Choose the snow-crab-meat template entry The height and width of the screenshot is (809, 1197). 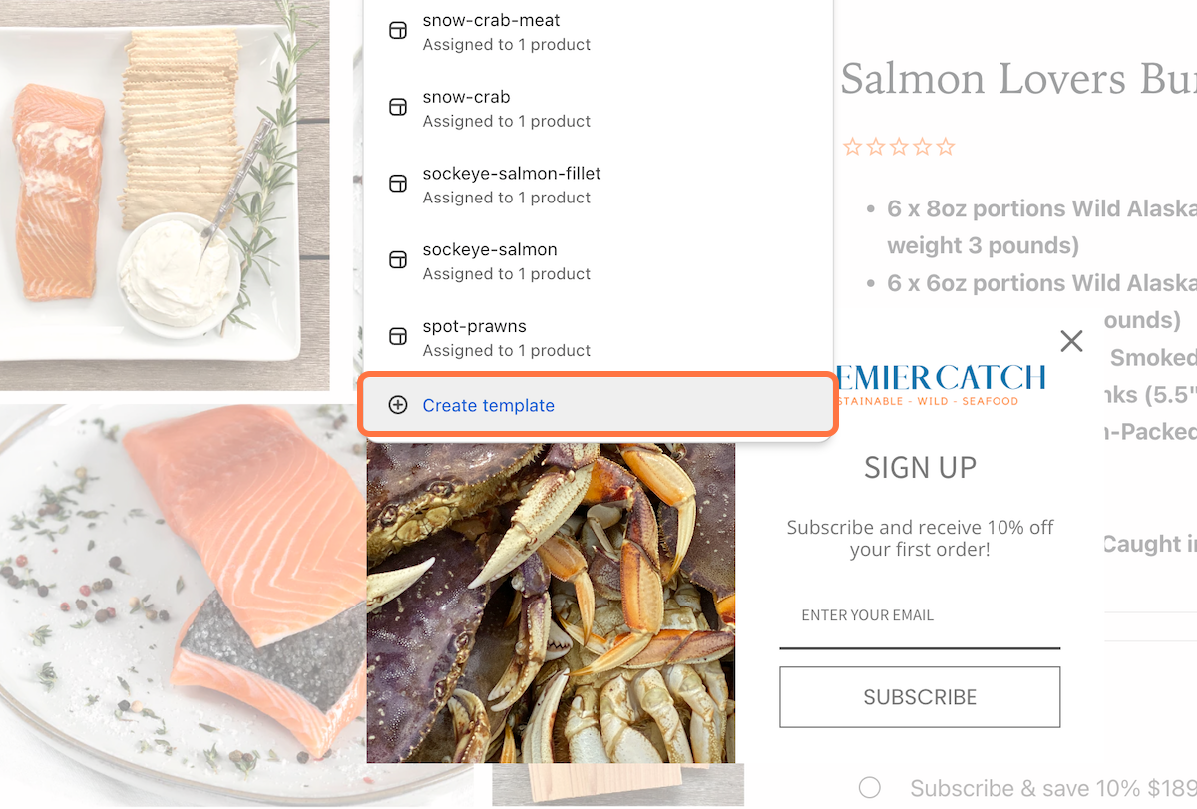click(x=598, y=32)
